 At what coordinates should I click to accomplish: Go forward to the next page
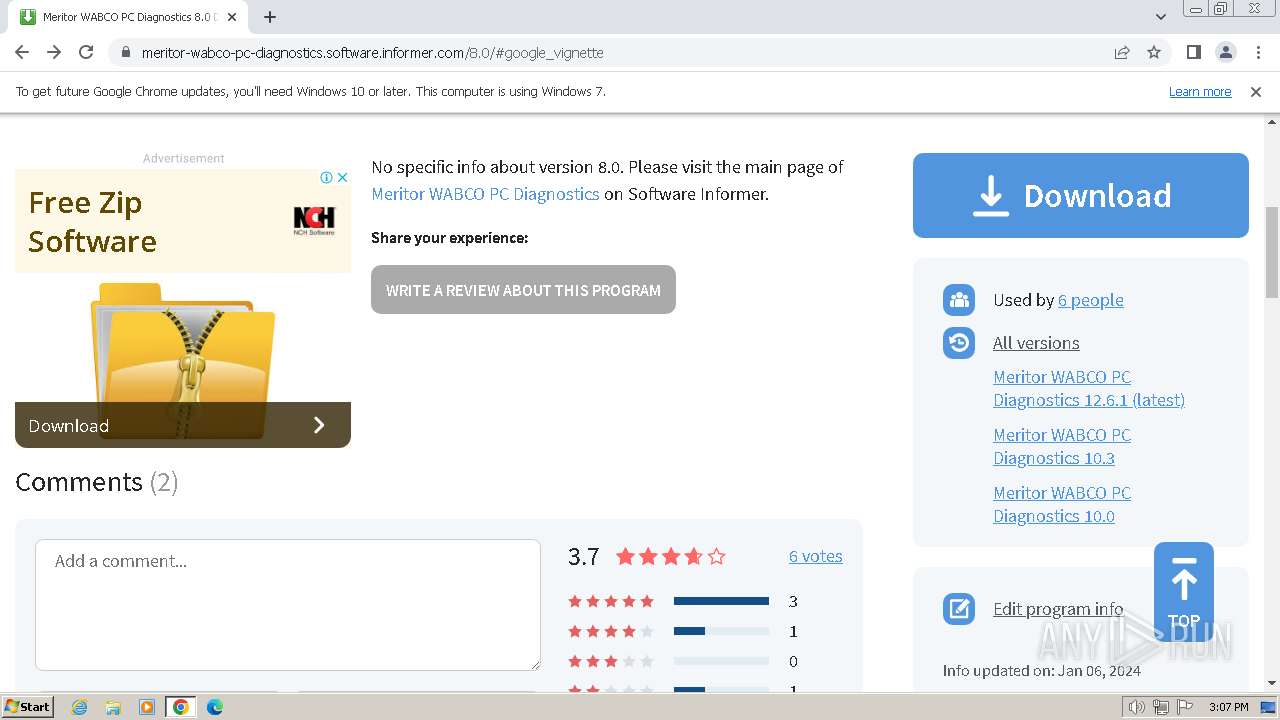[x=54, y=52]
